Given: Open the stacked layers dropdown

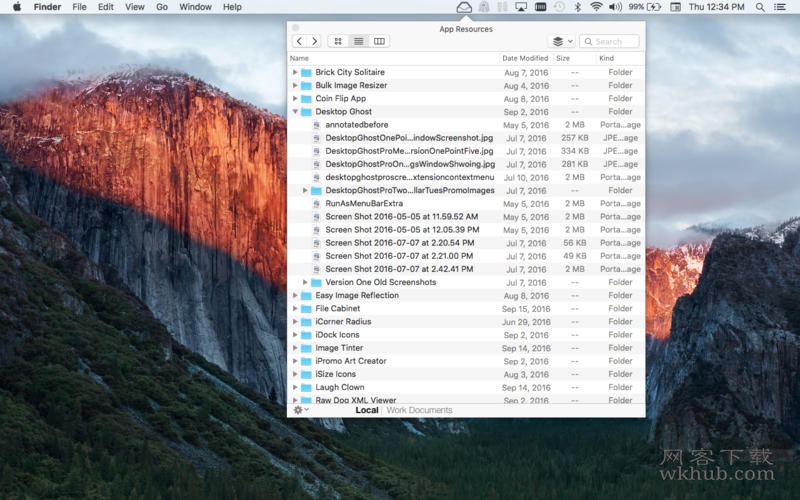Looking at the screenshot, I should pyautogui.click(x=562, y=41).
